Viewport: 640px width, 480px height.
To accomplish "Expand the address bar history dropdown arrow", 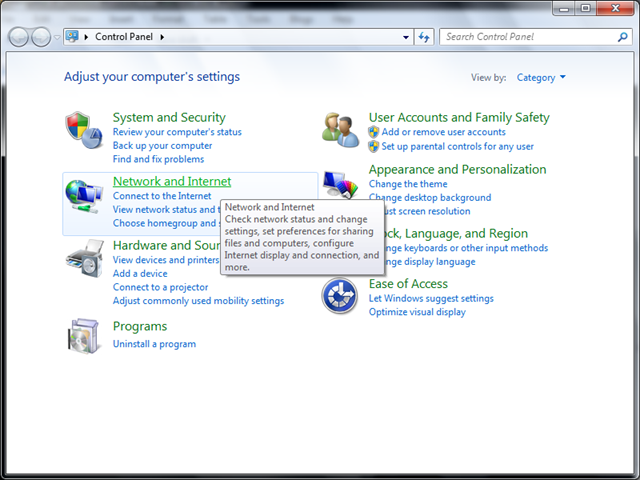I will click(x=406, y=37).
